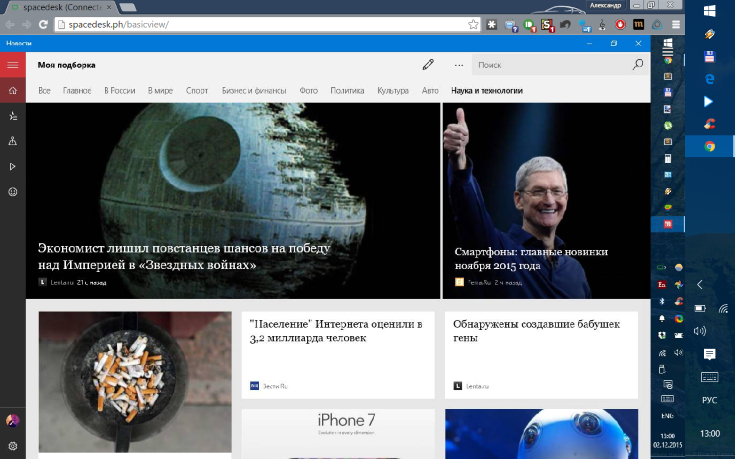
Task: Open the video play icon in sidebar
Action: [13, 166]
